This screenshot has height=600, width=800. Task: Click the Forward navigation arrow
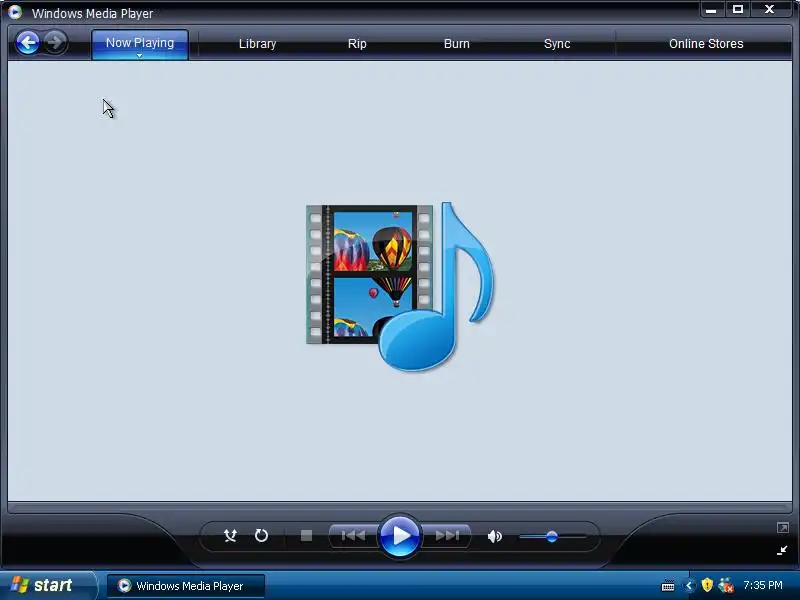click(55, 42)
